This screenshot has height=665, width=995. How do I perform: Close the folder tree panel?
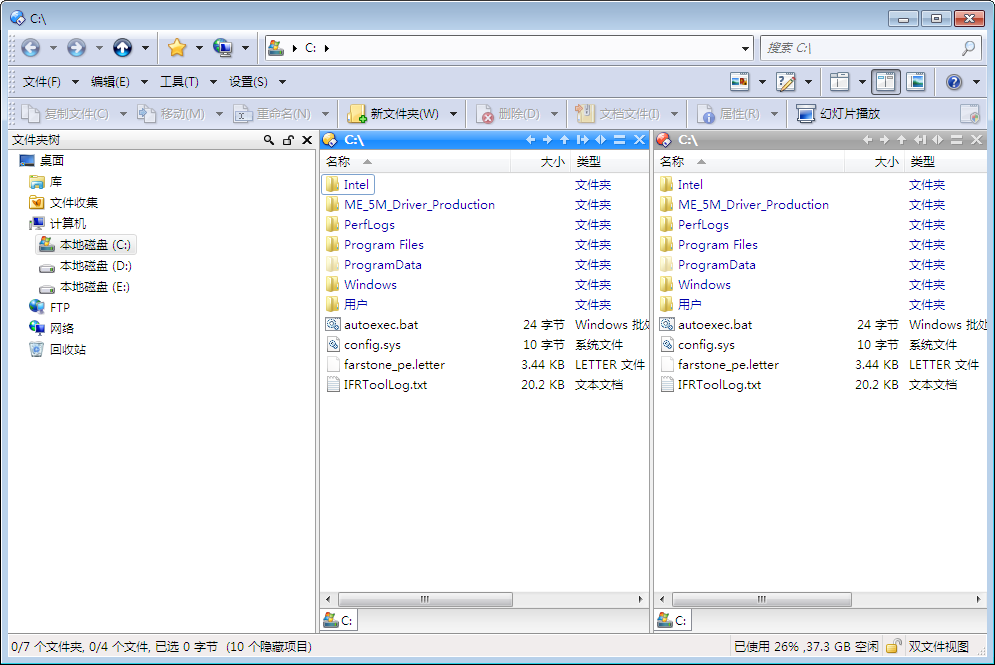[x=307, y=140]
